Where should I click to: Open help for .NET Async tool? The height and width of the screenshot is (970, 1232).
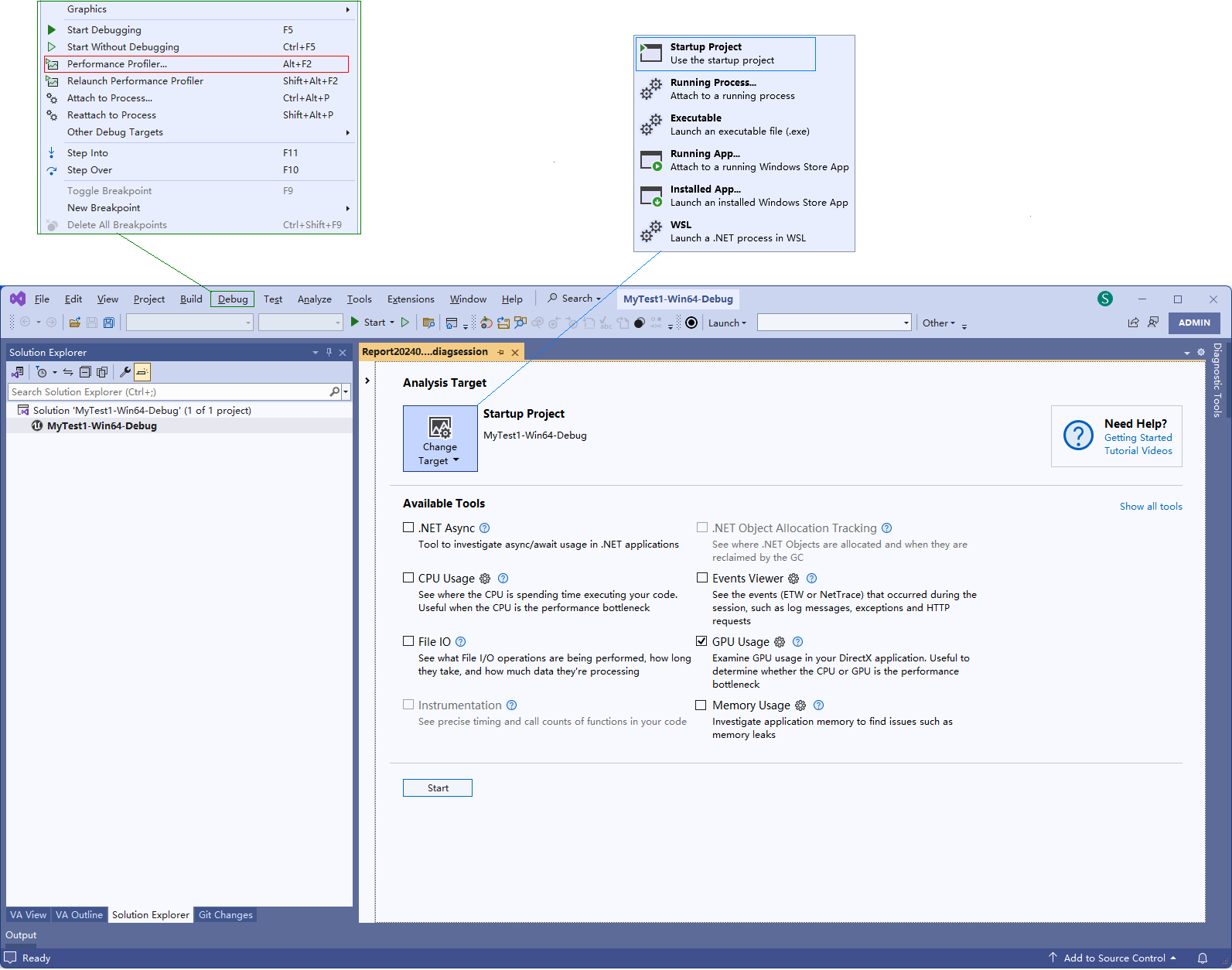click(485, 528)
